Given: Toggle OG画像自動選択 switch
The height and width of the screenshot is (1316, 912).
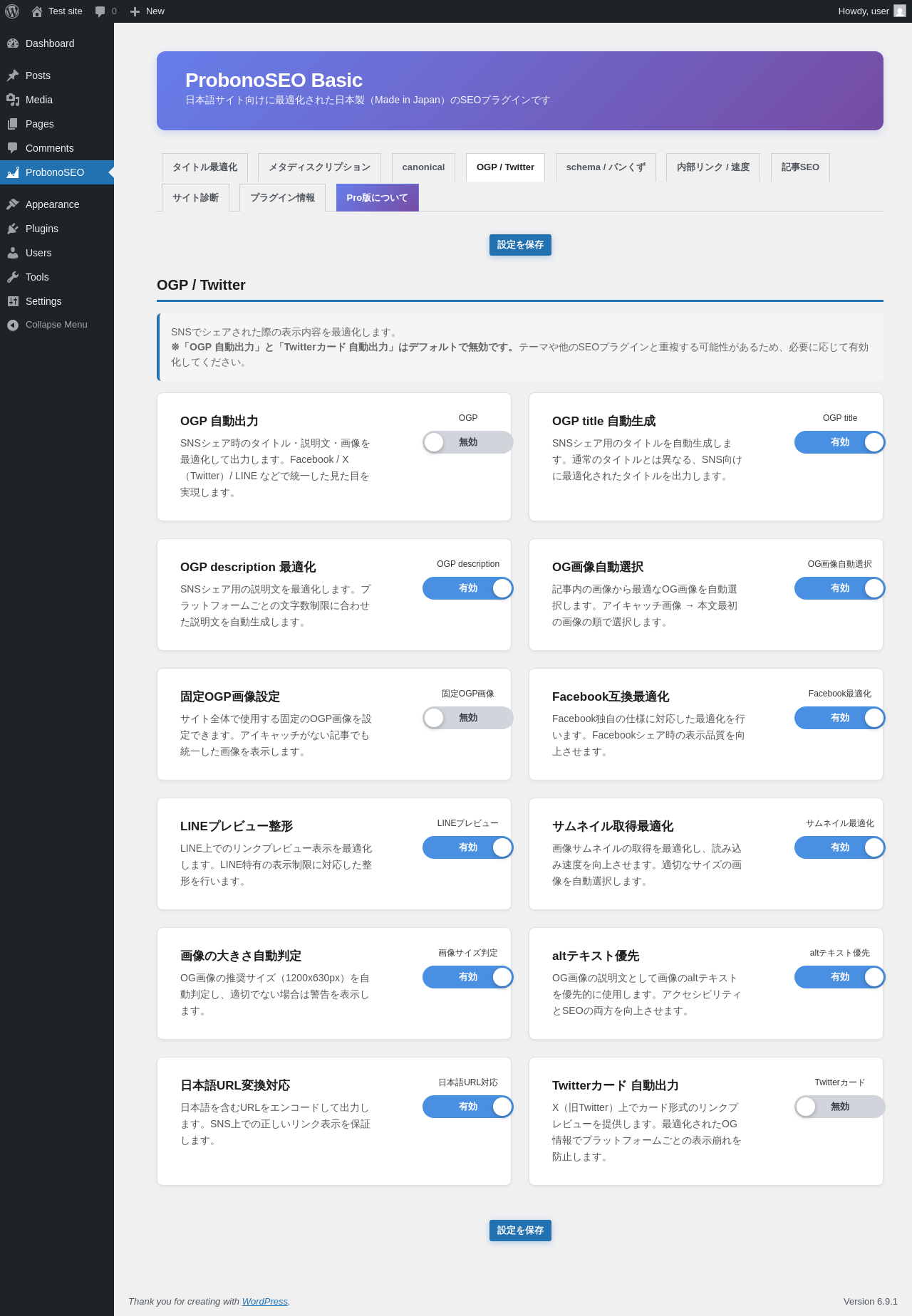Looking at the screenshot, I should (840, 588).
